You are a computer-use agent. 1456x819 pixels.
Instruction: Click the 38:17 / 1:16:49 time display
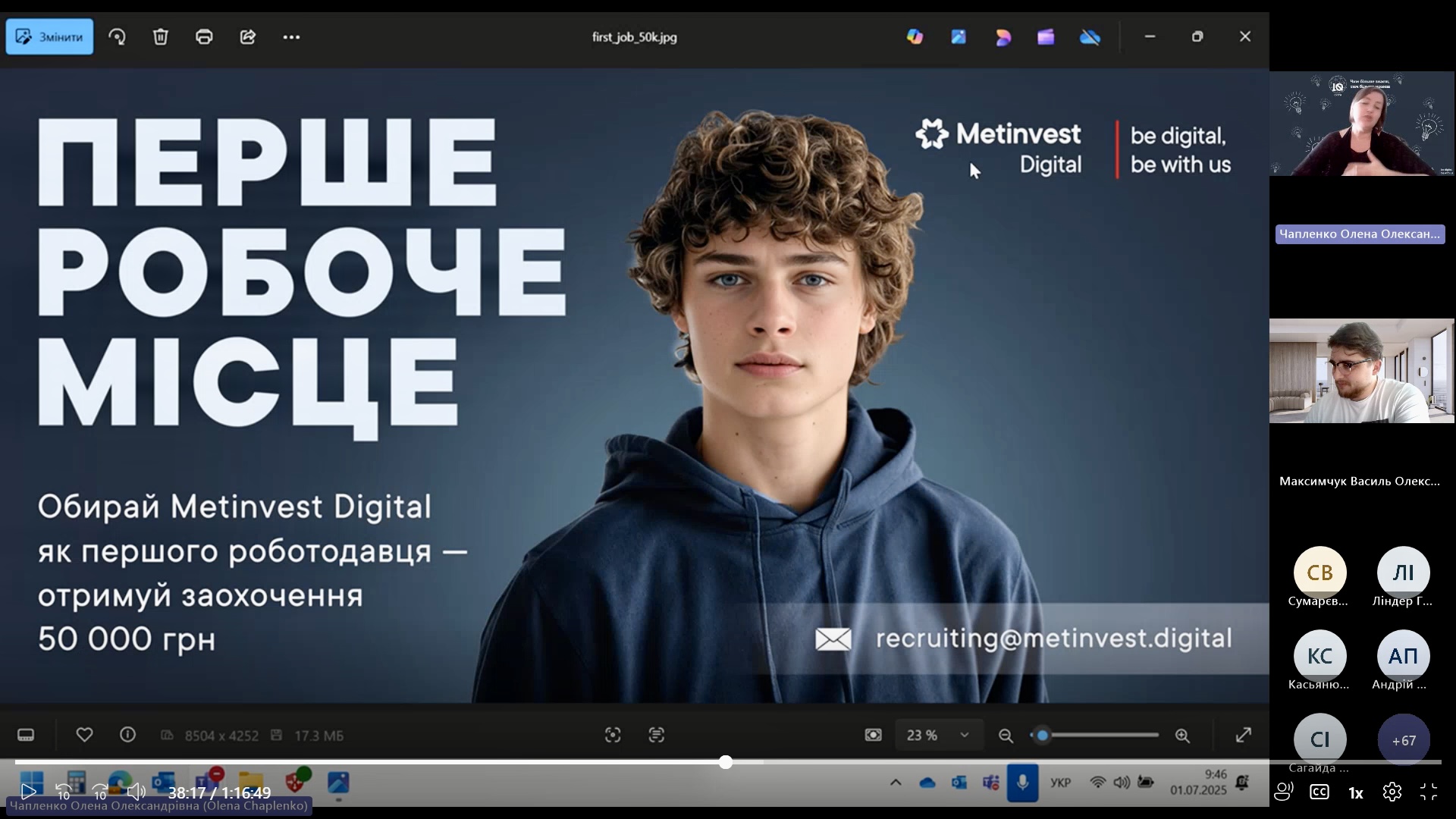coord(219,793)
